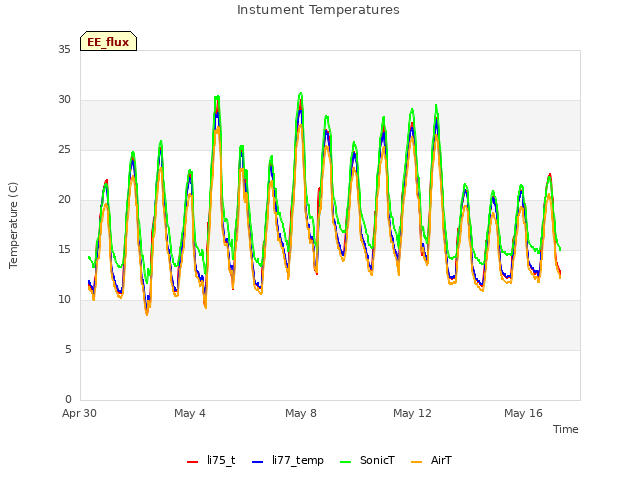The image size is (640, 480).
Task: Click the chart title Instument Temperatures
Action: (318, 10)
